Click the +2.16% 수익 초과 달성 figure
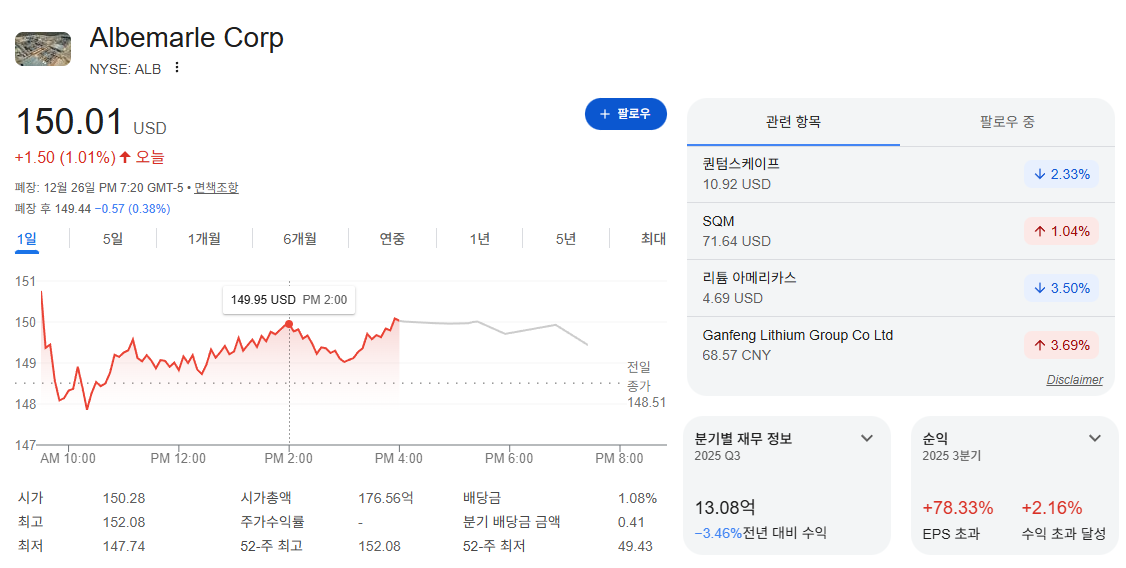 [1051, 508]
